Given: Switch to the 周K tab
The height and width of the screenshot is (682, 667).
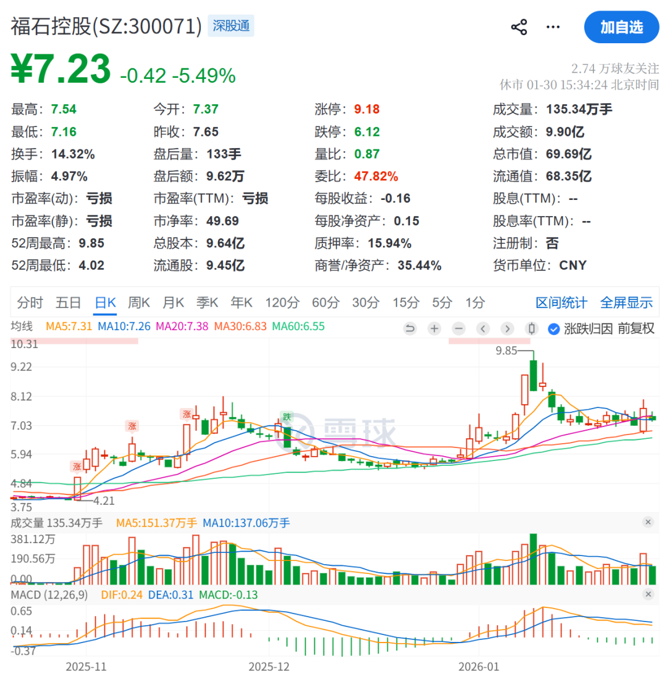Looking at the screenshot, I should pos(137,302).
